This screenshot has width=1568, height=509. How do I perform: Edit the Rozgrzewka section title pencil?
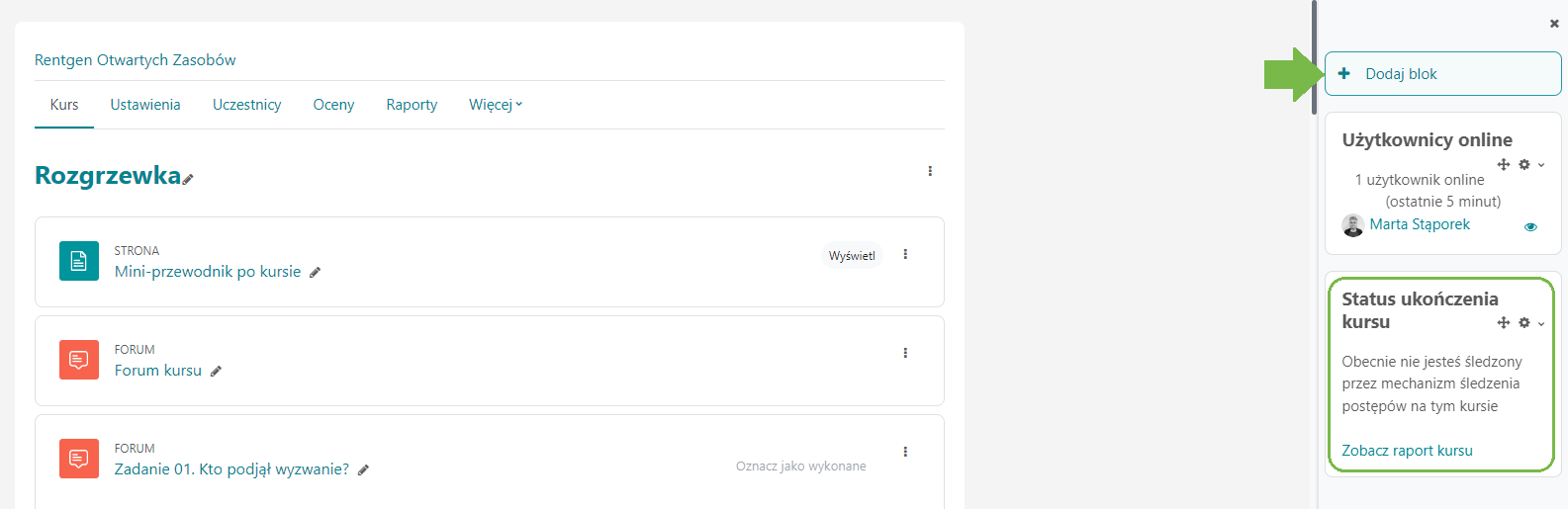tap(188, 179)
